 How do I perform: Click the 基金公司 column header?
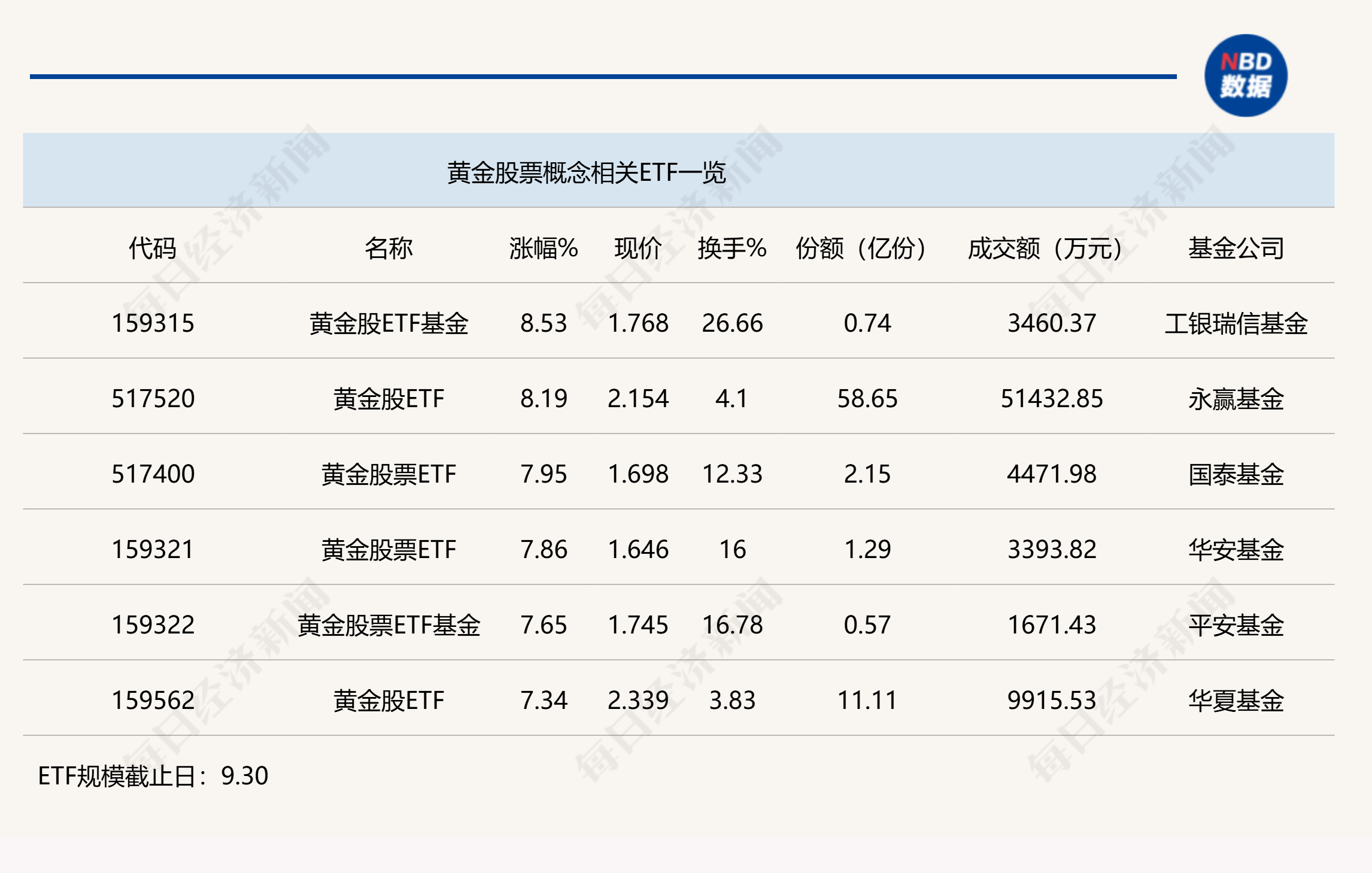1236,248
